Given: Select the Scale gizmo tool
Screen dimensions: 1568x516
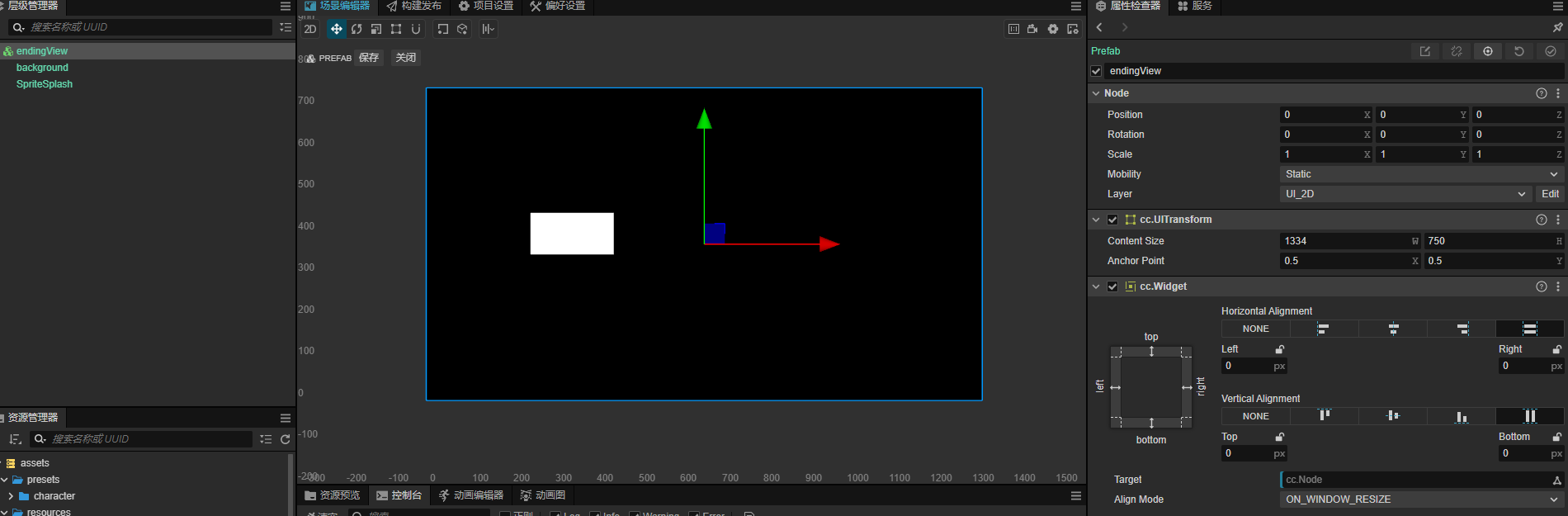Looking at the screenshot, I should coord(376,29).
